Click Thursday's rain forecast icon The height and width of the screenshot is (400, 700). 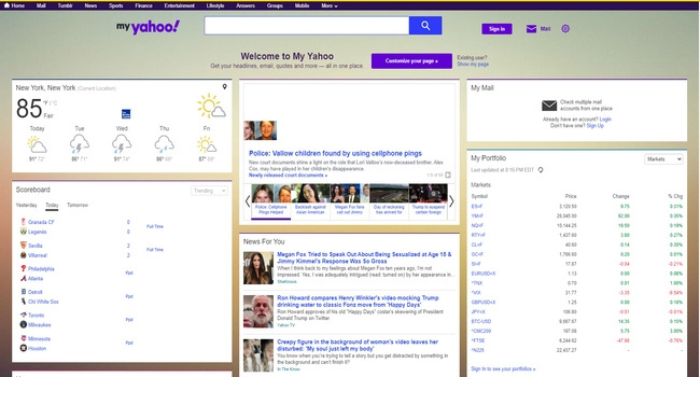pyautogui.click(x=164, y=144)
